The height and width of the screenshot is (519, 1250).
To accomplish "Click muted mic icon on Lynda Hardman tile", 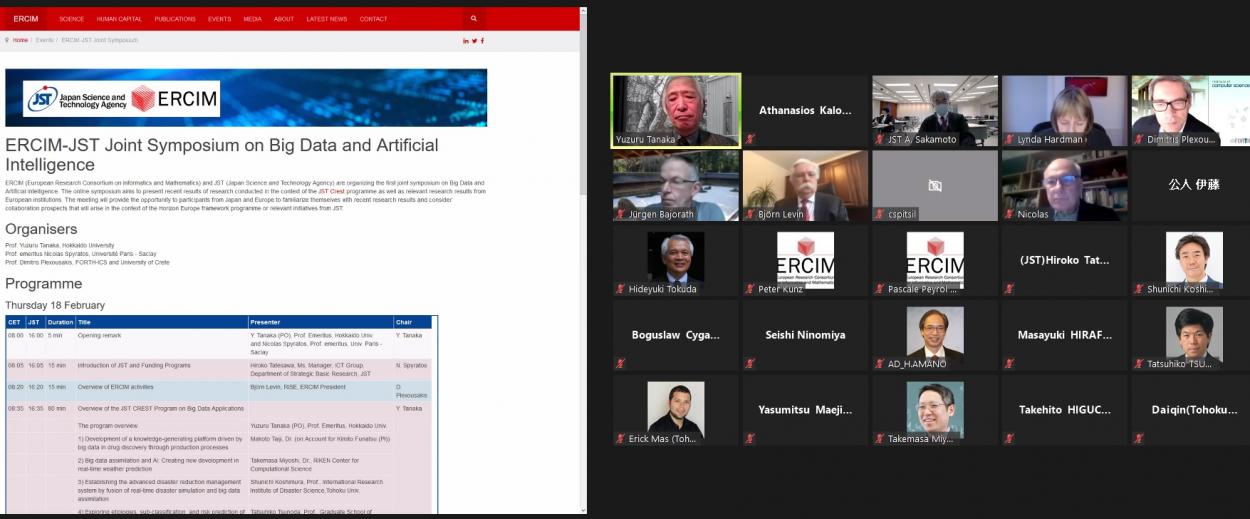I will coord(1010,139).
